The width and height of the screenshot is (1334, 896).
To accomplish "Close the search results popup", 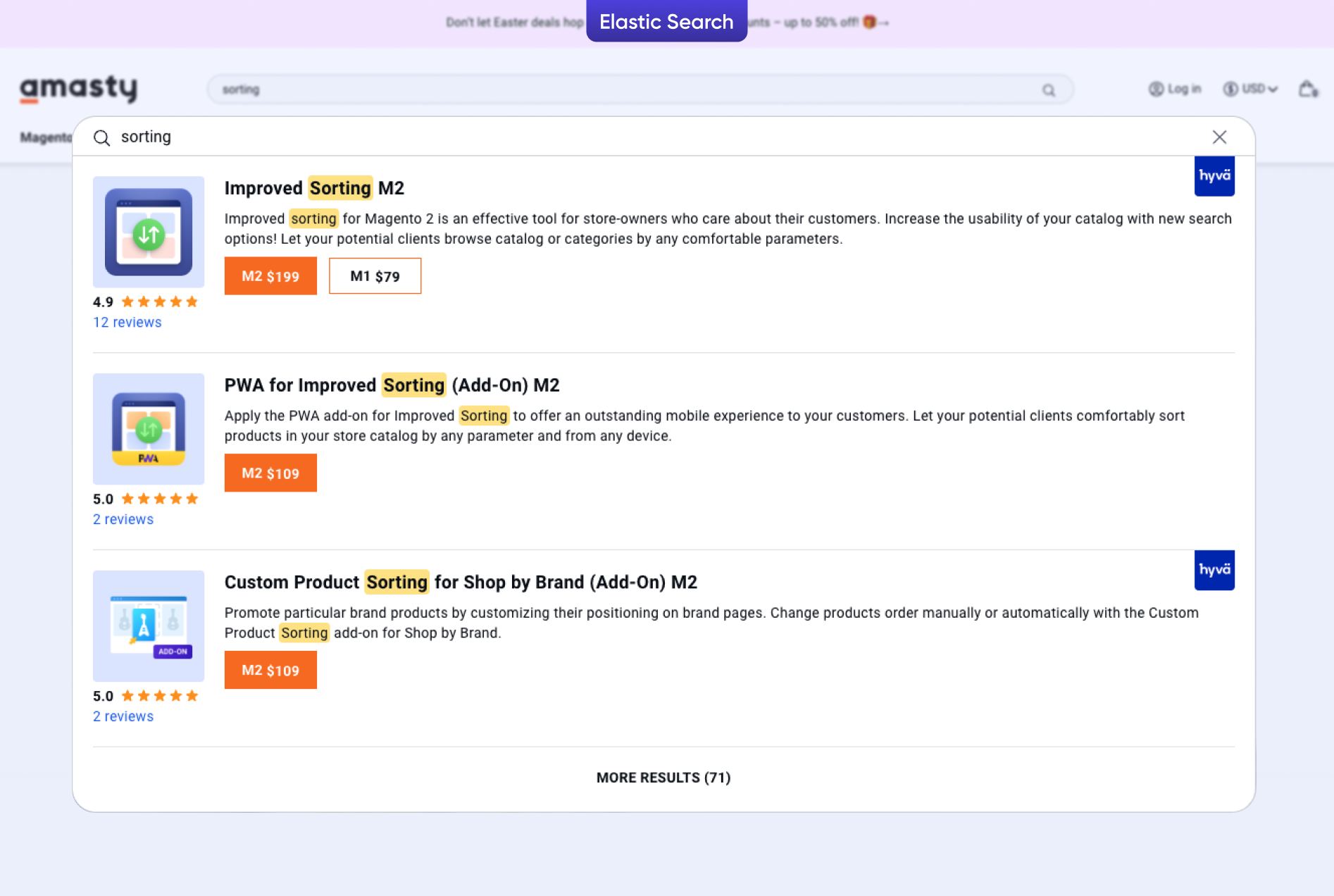I will point(1219,137).
